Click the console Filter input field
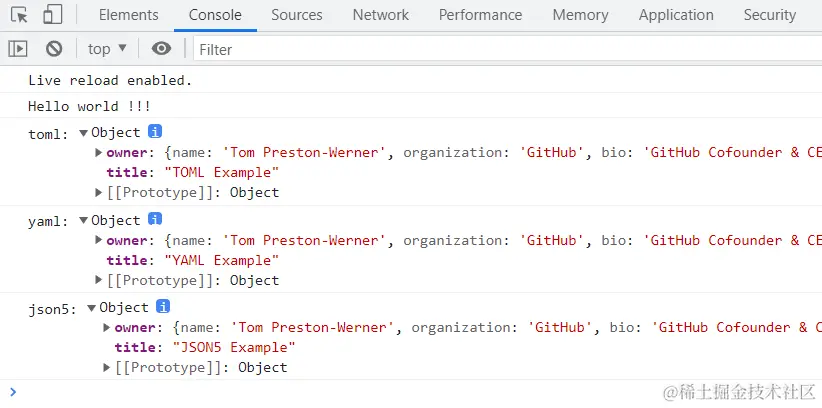The height and width of the screenshot is (408, 822). tap(500, 48)
